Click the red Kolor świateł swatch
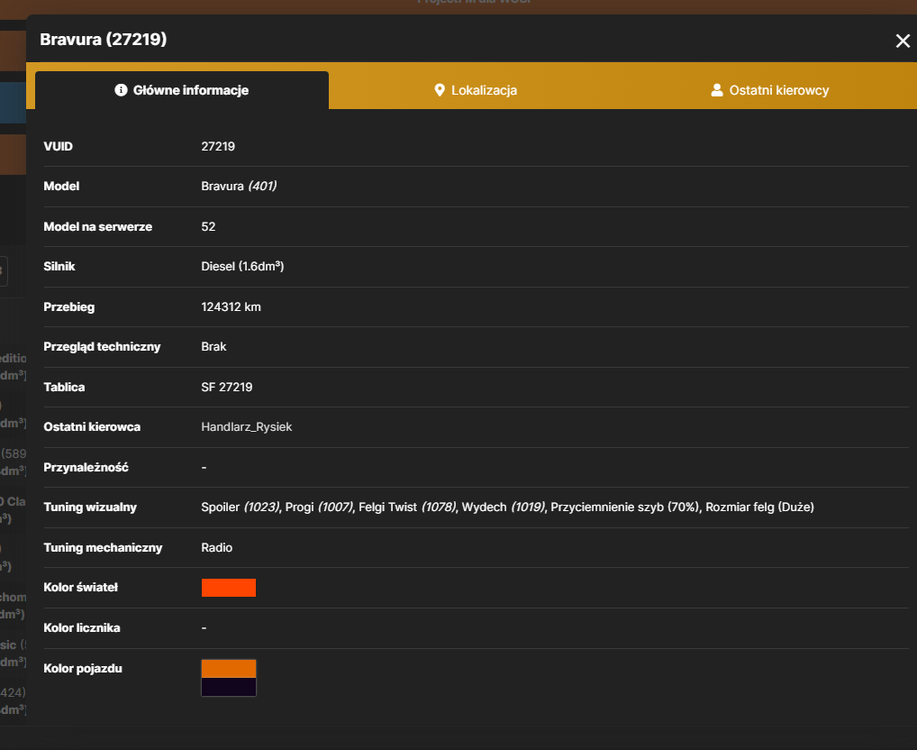The width and height of the screenshot is (917, 750). coord(229,587)
